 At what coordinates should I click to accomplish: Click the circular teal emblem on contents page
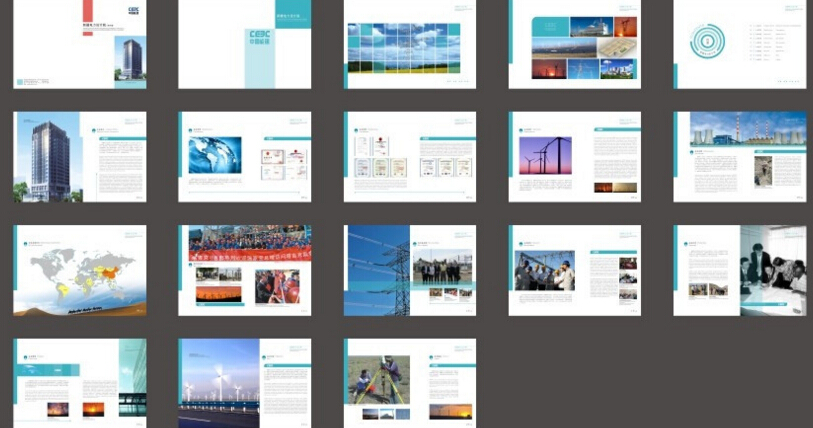coord(707,41)
